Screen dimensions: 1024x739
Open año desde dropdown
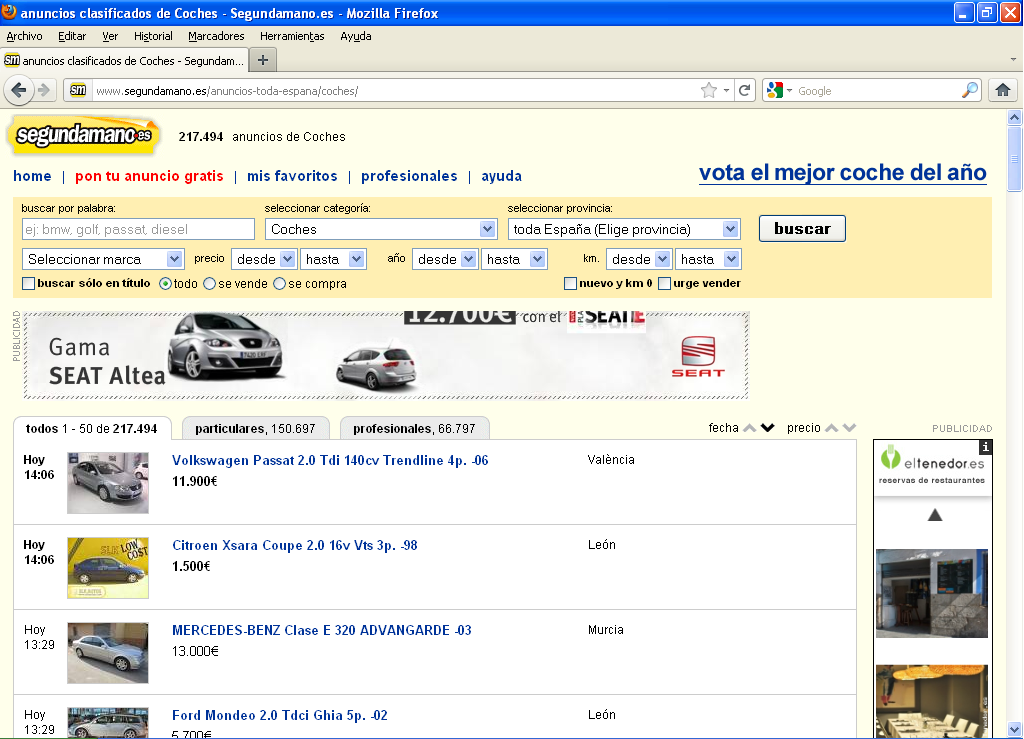click(445, 259)
